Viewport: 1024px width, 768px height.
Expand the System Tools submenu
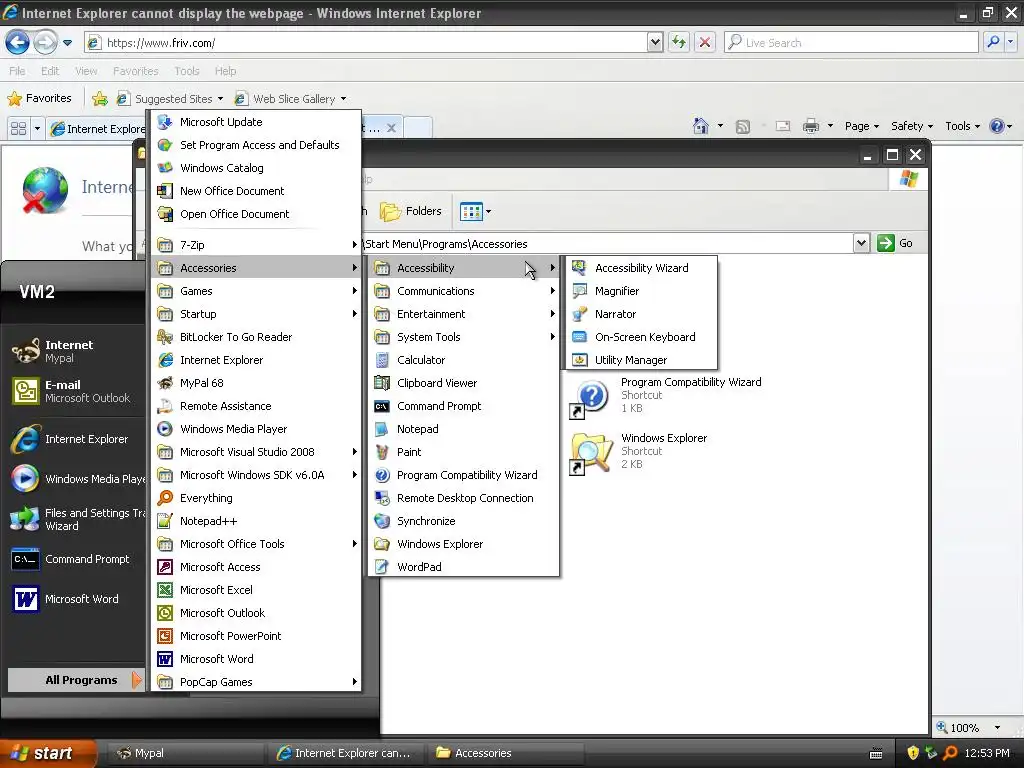click(x=463, y=337)
